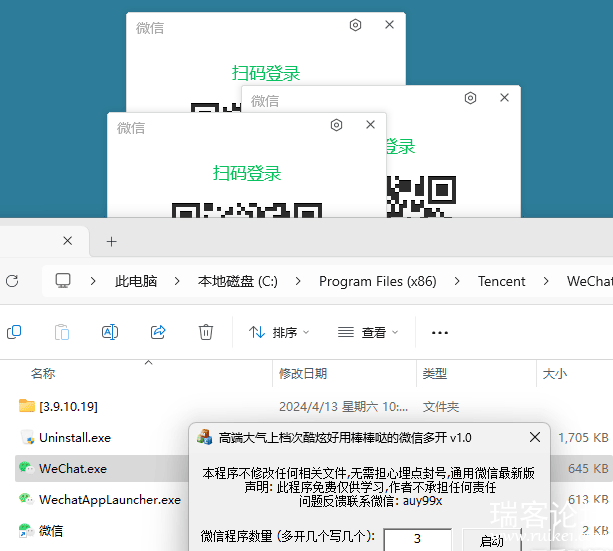Screen dimensions: 613x551
Task: Refresh the File Explorer folder view
Action: click(x=12, y=281)
